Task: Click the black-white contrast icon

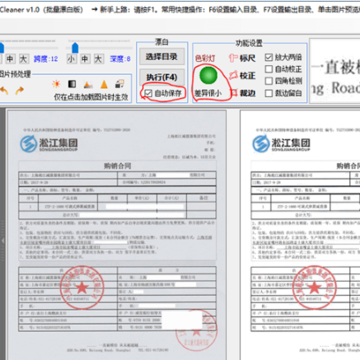Action: pyautogui.click(x=72, y=84)
